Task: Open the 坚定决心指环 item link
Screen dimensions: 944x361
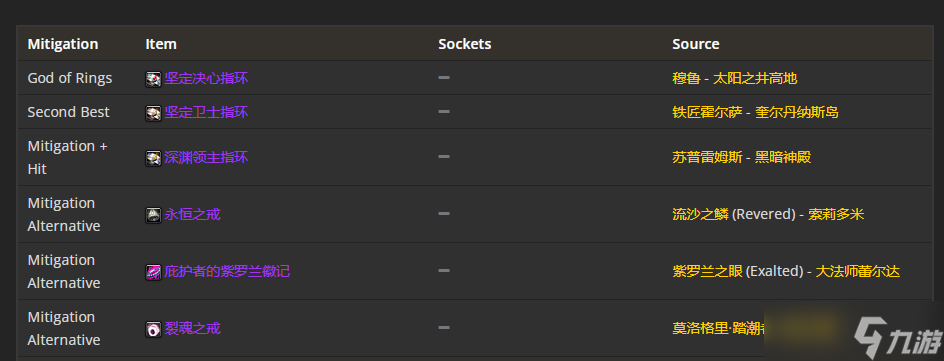Action: [206, 78]
